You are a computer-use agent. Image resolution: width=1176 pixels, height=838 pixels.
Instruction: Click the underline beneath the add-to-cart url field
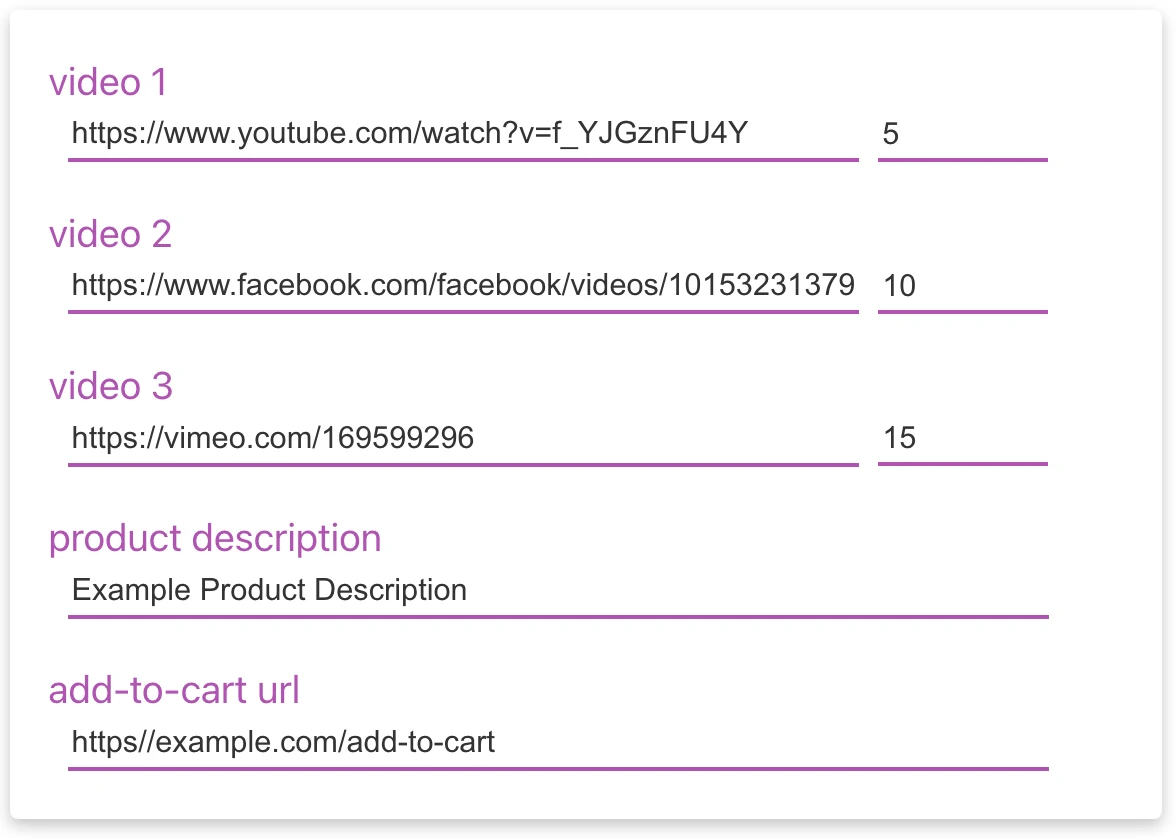click(x=557, y=769)
